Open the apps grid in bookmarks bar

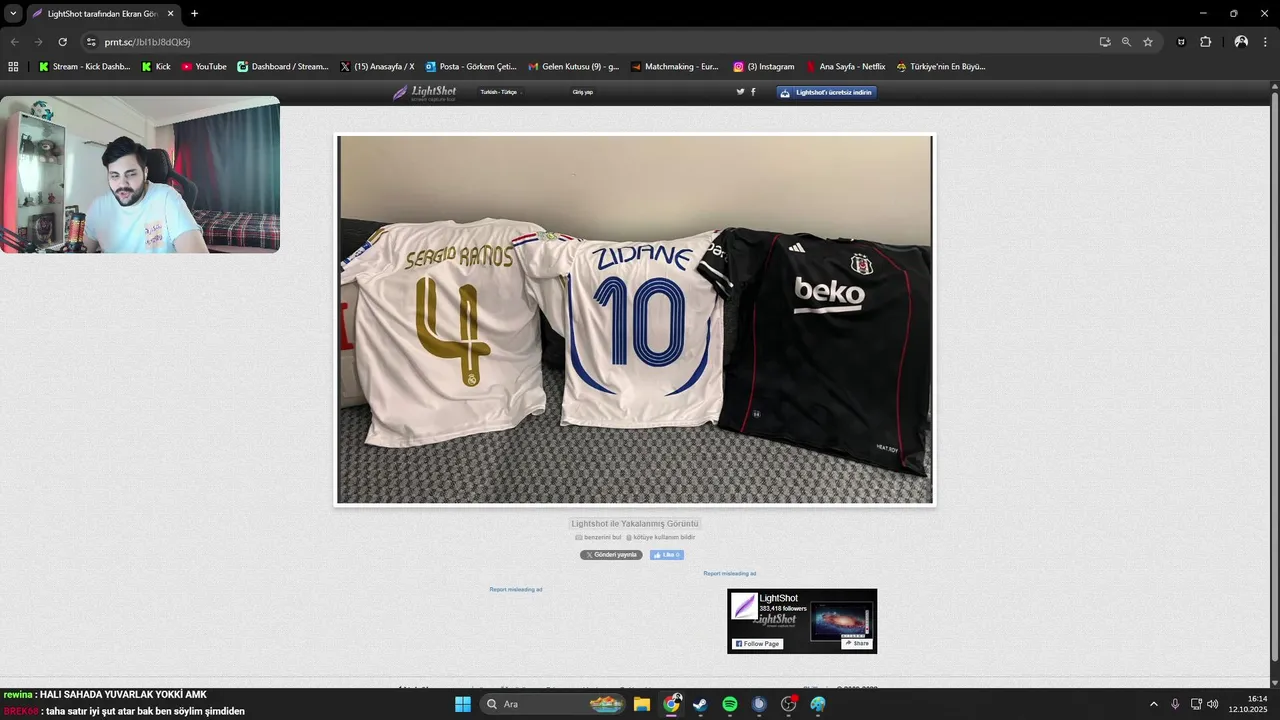click(x=13, y=67)
